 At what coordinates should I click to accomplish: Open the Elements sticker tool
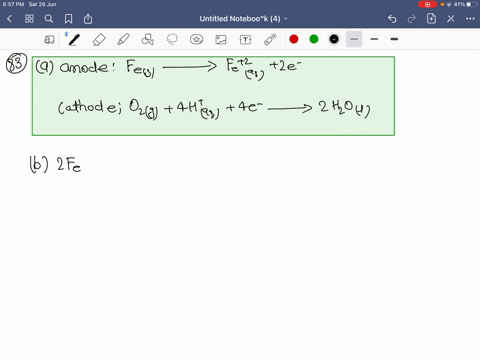tap(196, 39)
